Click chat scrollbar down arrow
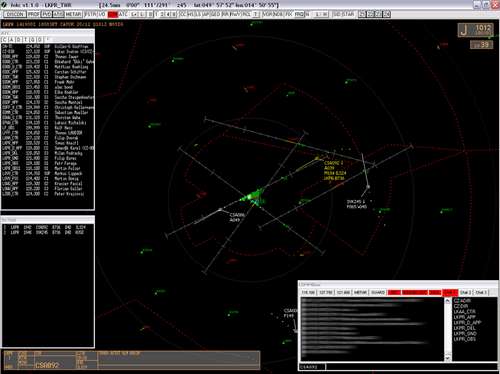500x374 pixels. [448, 358]
